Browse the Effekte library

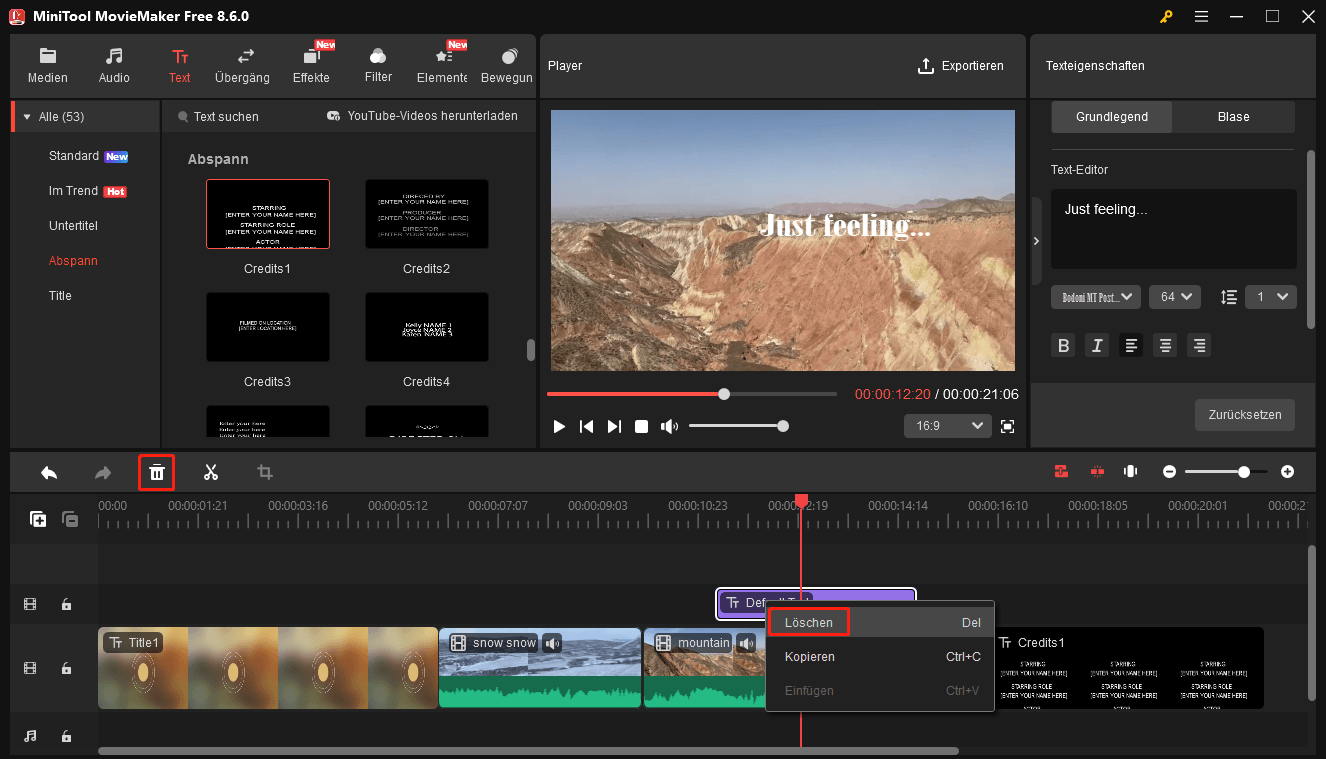[x=310, y=65]
